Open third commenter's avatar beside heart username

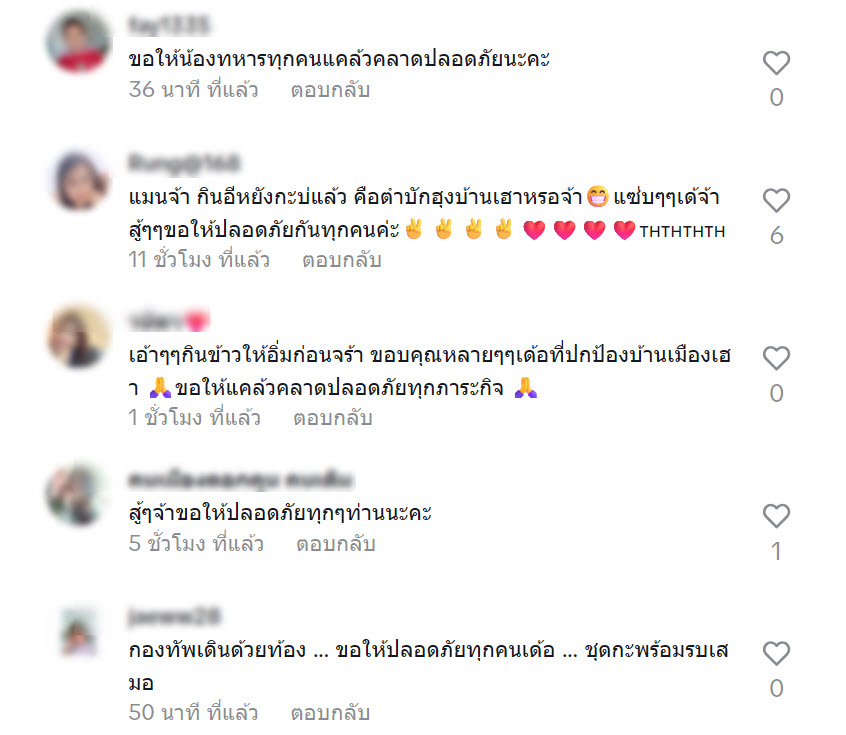coord(79,337)
